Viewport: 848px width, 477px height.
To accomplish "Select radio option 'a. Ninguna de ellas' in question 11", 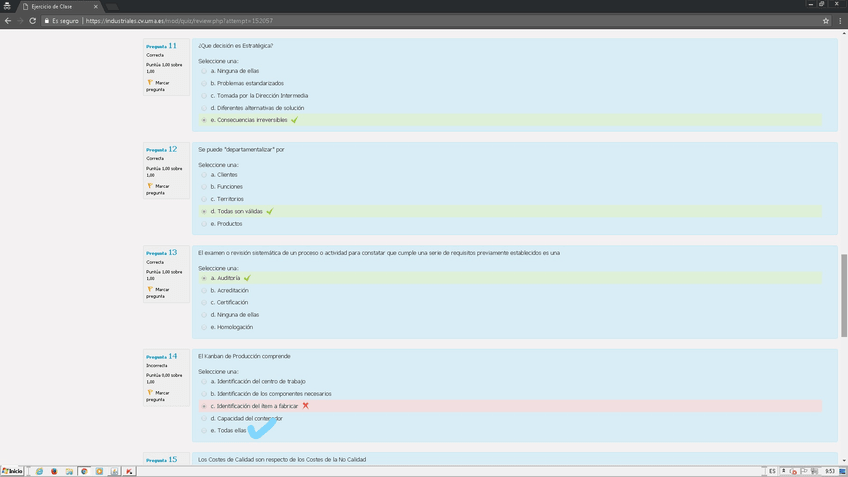I will [x=204, y=71].
